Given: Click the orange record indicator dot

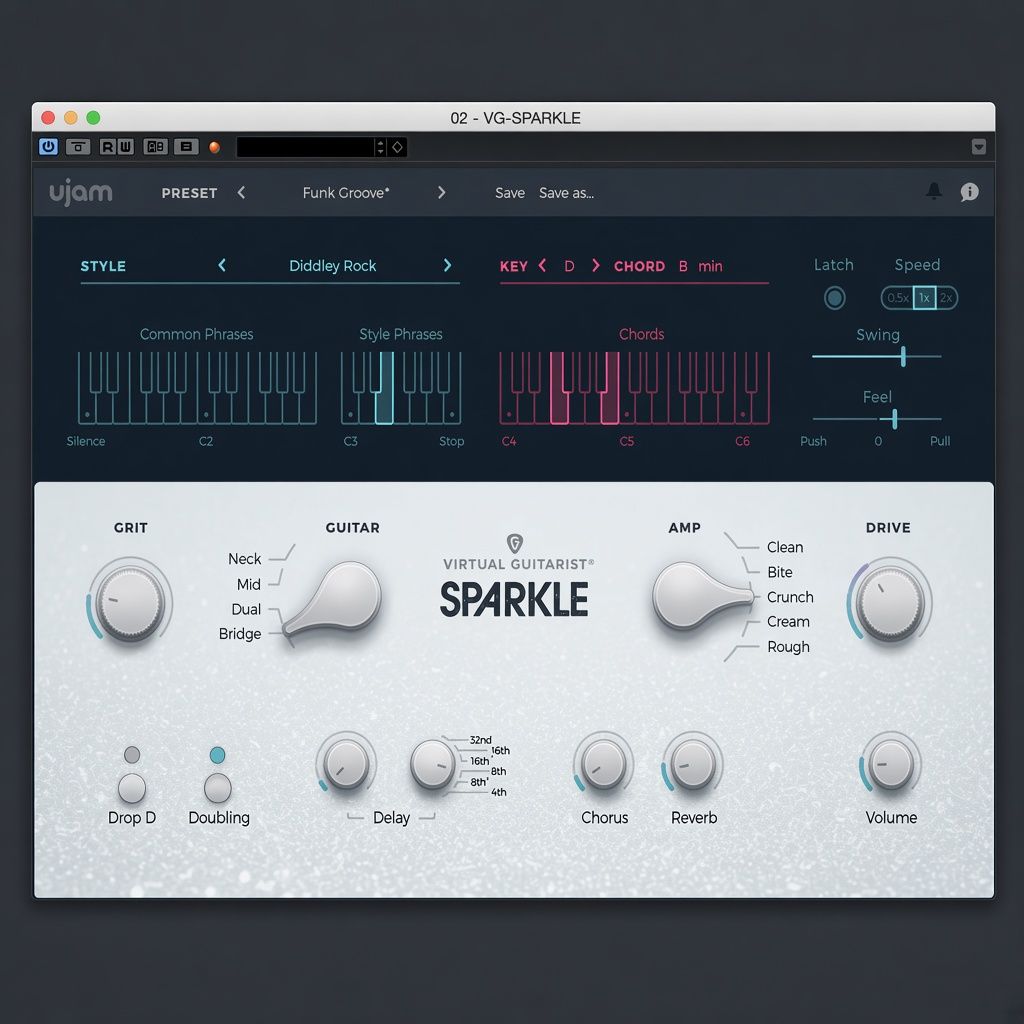Looking at the screenshot, I should click(214, 148).
